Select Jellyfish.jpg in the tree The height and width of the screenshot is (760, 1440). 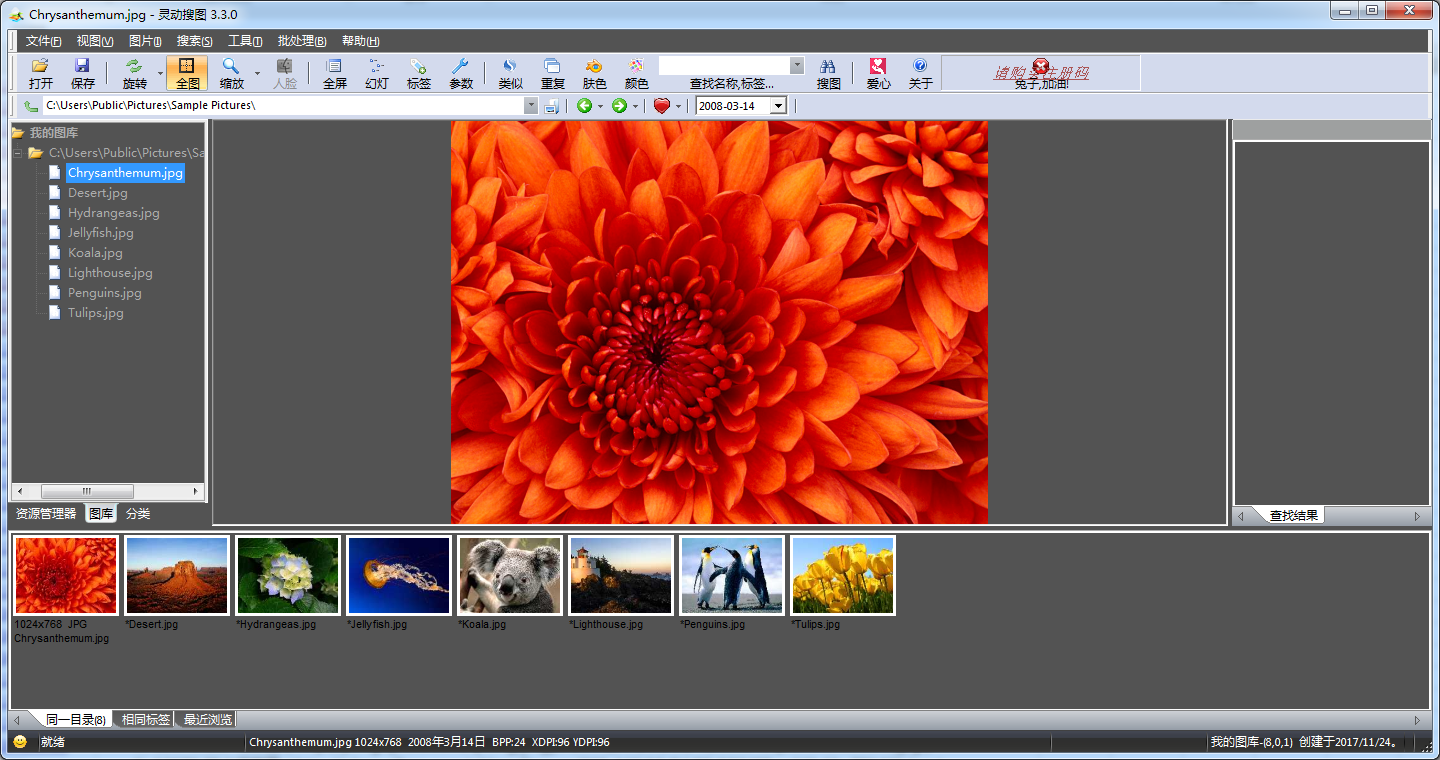(x=101, y=233)
